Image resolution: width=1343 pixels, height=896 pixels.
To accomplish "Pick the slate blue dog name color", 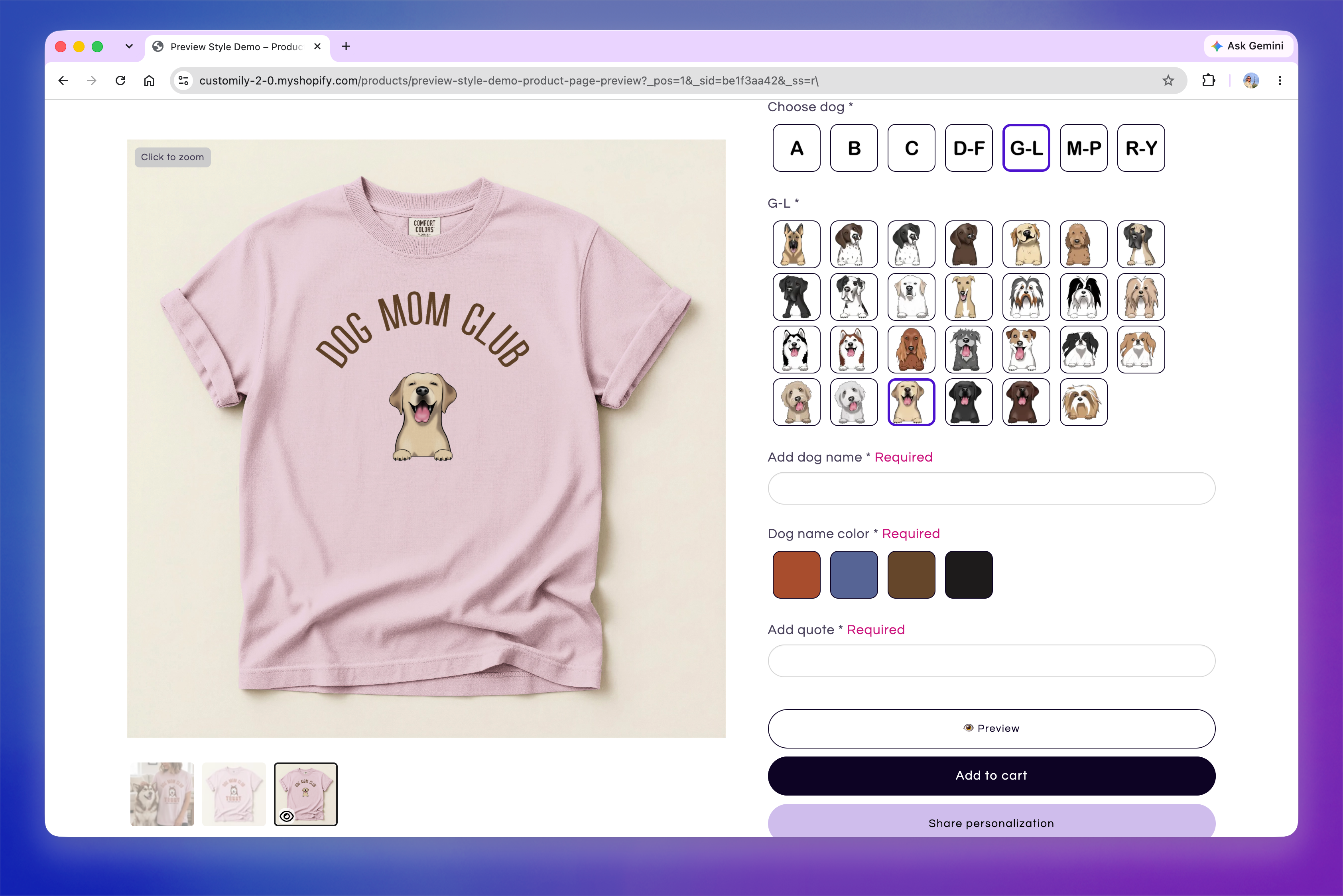I will [854, 575].
